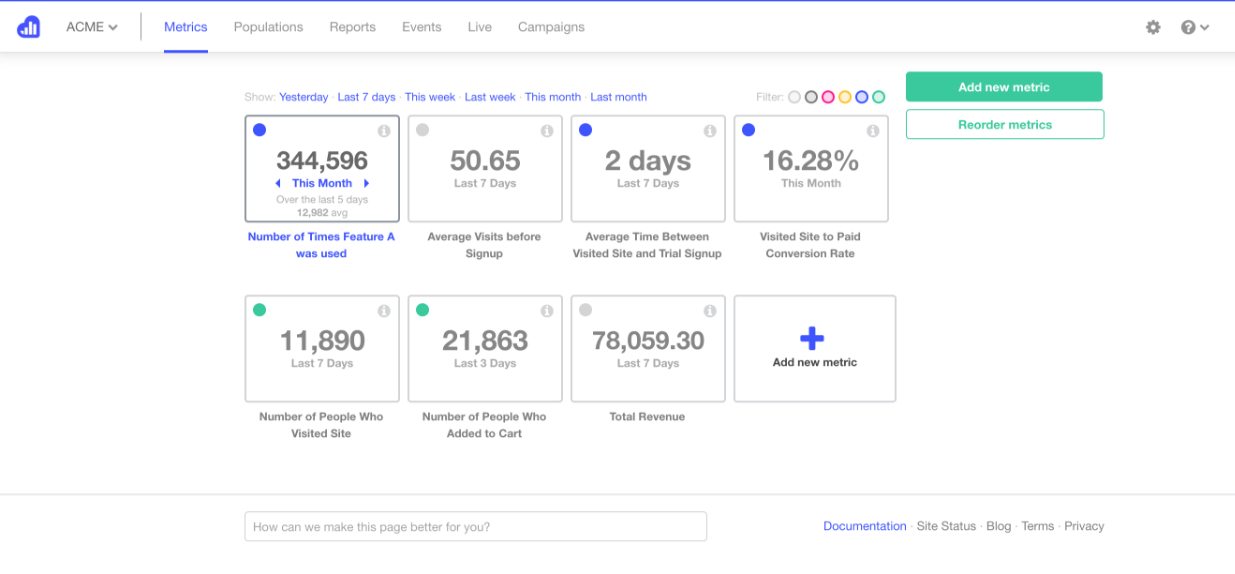Show metrics for Last month
1235x574 pixels.
(x=619, y=97)
